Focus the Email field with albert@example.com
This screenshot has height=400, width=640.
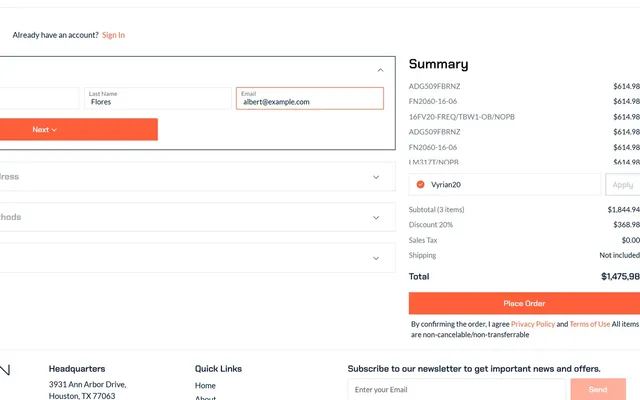point(310,98)
